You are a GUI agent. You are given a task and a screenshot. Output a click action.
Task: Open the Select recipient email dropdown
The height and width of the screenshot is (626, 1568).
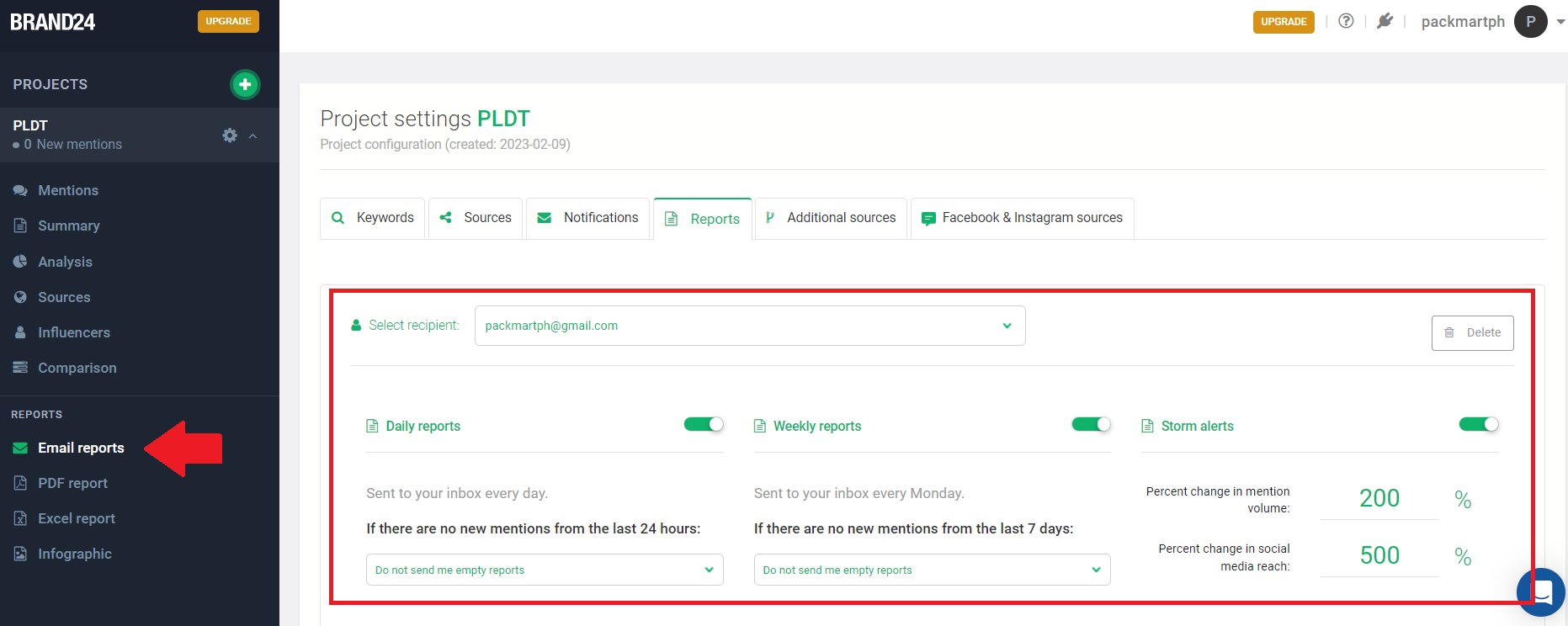(x=750, y=326)
